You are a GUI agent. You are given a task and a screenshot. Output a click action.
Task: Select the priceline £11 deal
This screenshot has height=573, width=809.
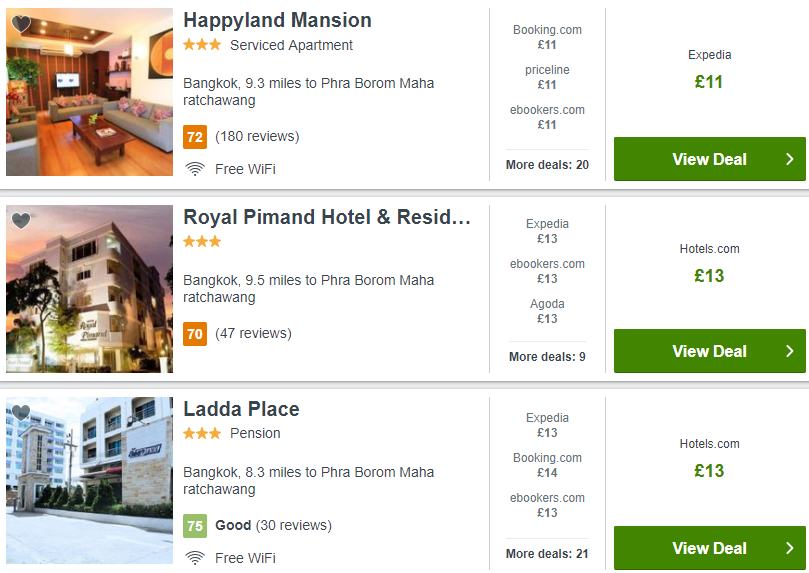pyautogui.click(x=547, y=77)
